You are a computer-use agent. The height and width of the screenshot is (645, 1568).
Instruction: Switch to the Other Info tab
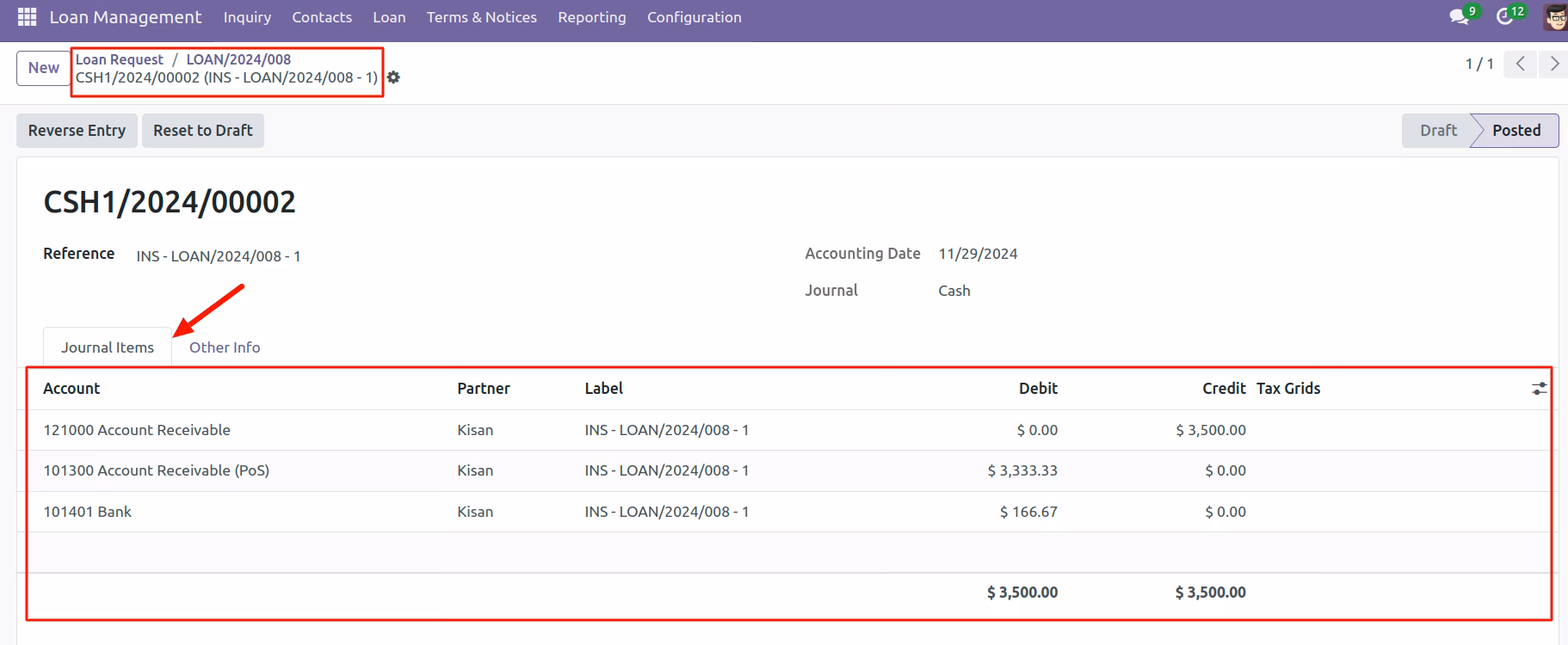[225, 347]
